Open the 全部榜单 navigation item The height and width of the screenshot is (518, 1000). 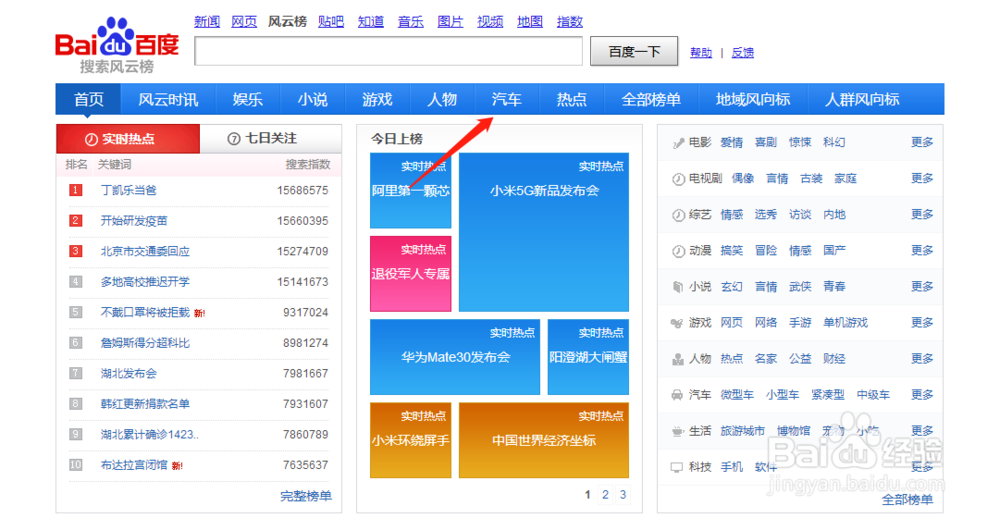[x=651, y=100]
